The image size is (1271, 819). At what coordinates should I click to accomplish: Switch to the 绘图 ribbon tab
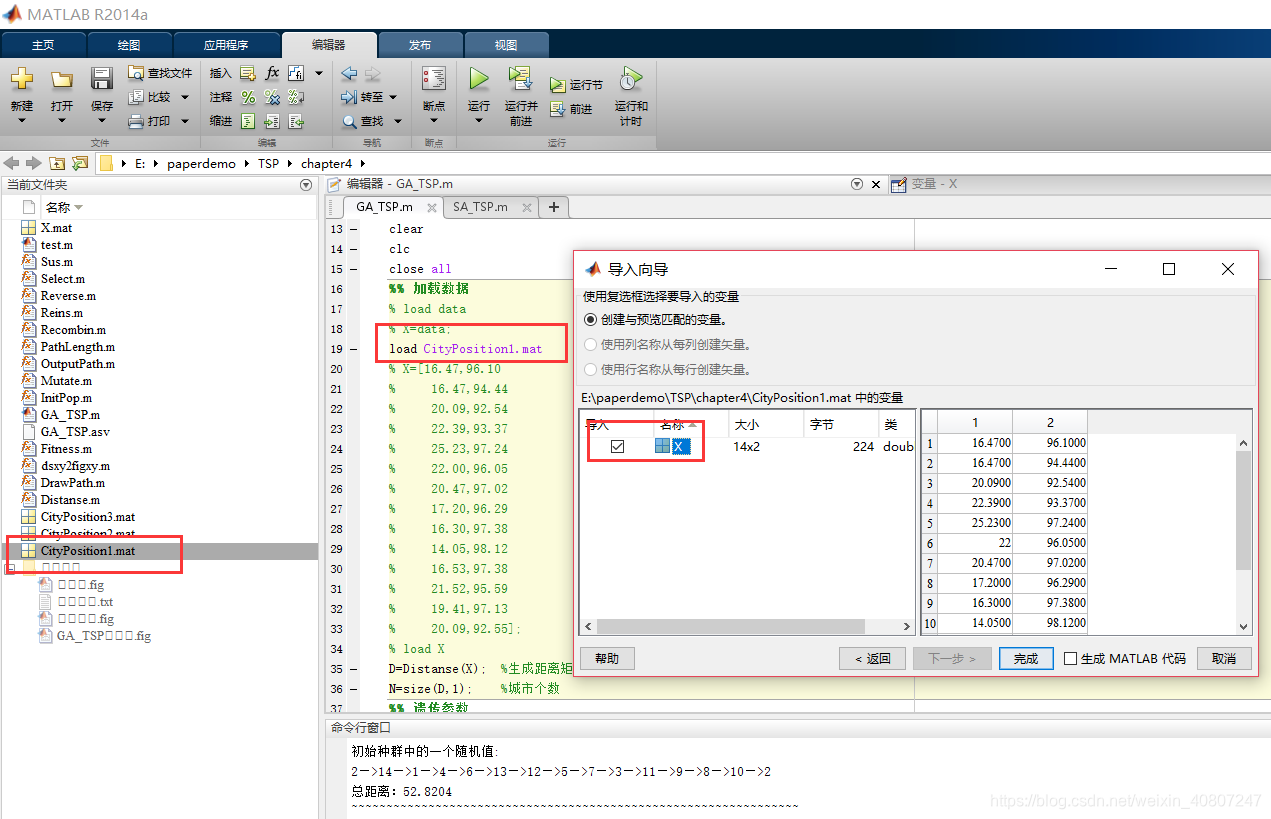click(129, 45)
